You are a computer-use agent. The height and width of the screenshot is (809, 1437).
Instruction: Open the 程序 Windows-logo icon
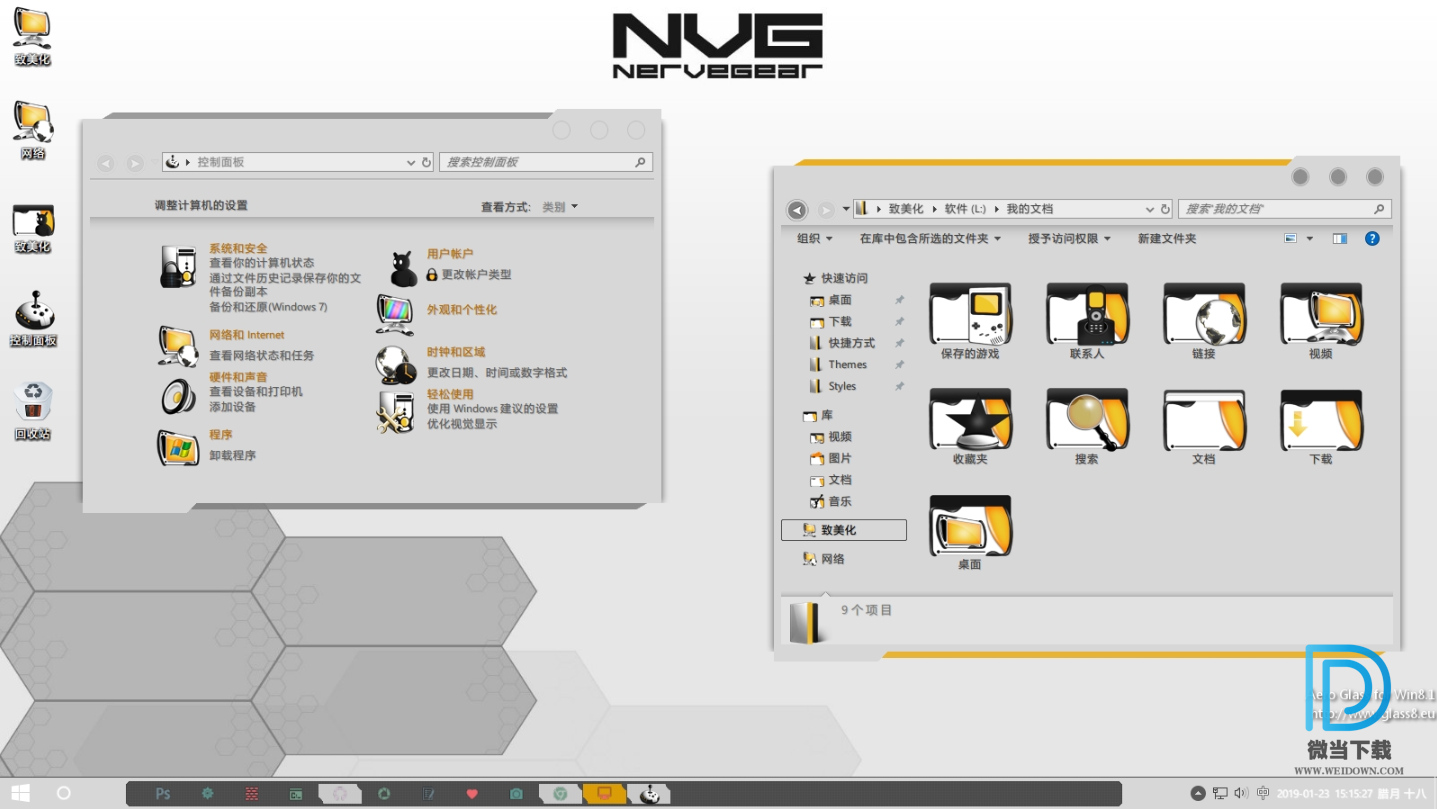click(178, 447)
